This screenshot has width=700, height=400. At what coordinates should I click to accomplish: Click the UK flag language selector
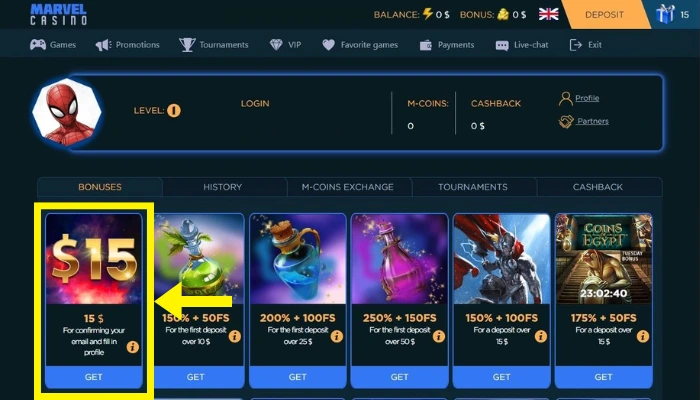pyautogui.click(x=548, y=14)
